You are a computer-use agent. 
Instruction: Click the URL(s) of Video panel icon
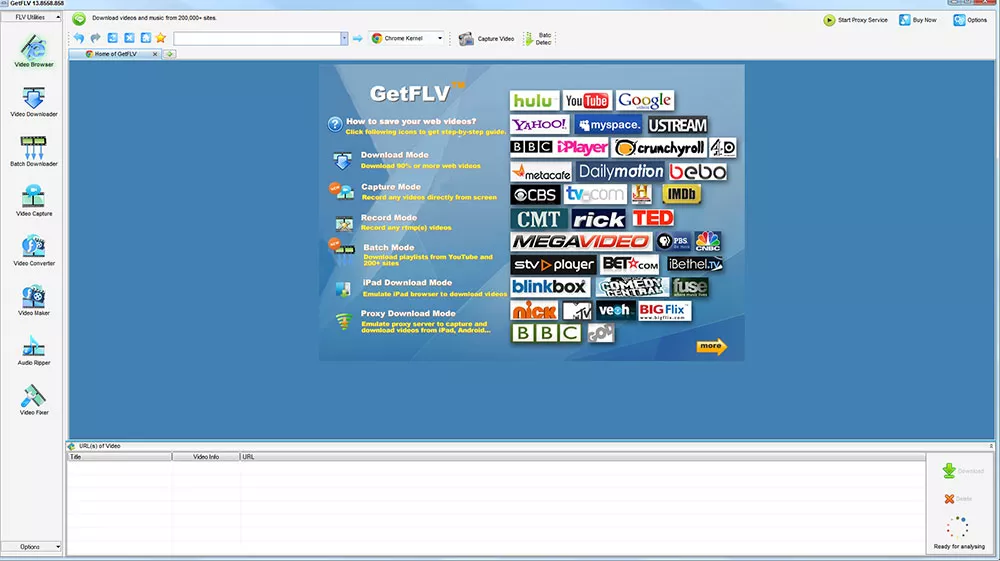tap(71, 446)
